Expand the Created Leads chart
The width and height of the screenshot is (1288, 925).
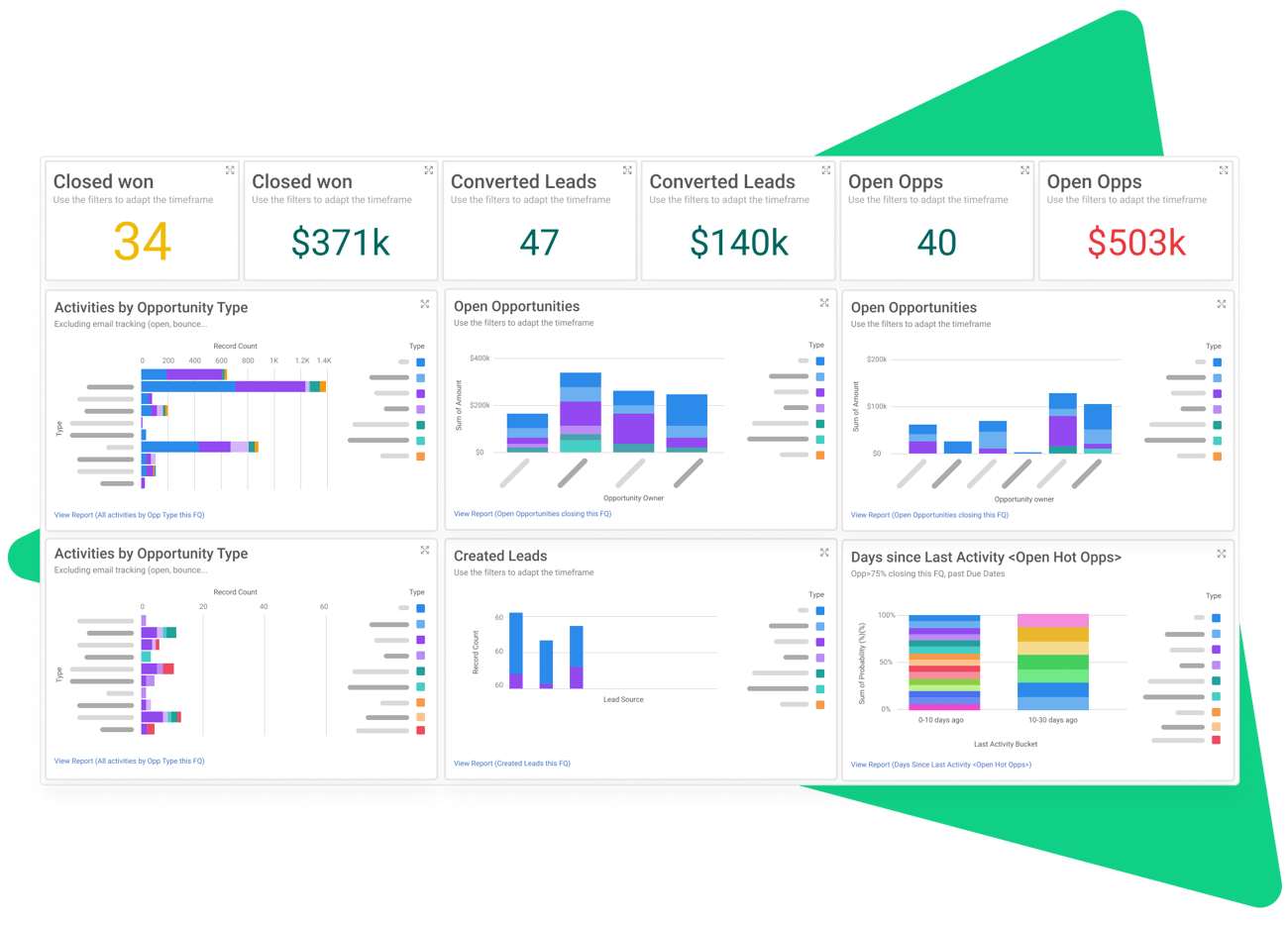tap(824, 553)
